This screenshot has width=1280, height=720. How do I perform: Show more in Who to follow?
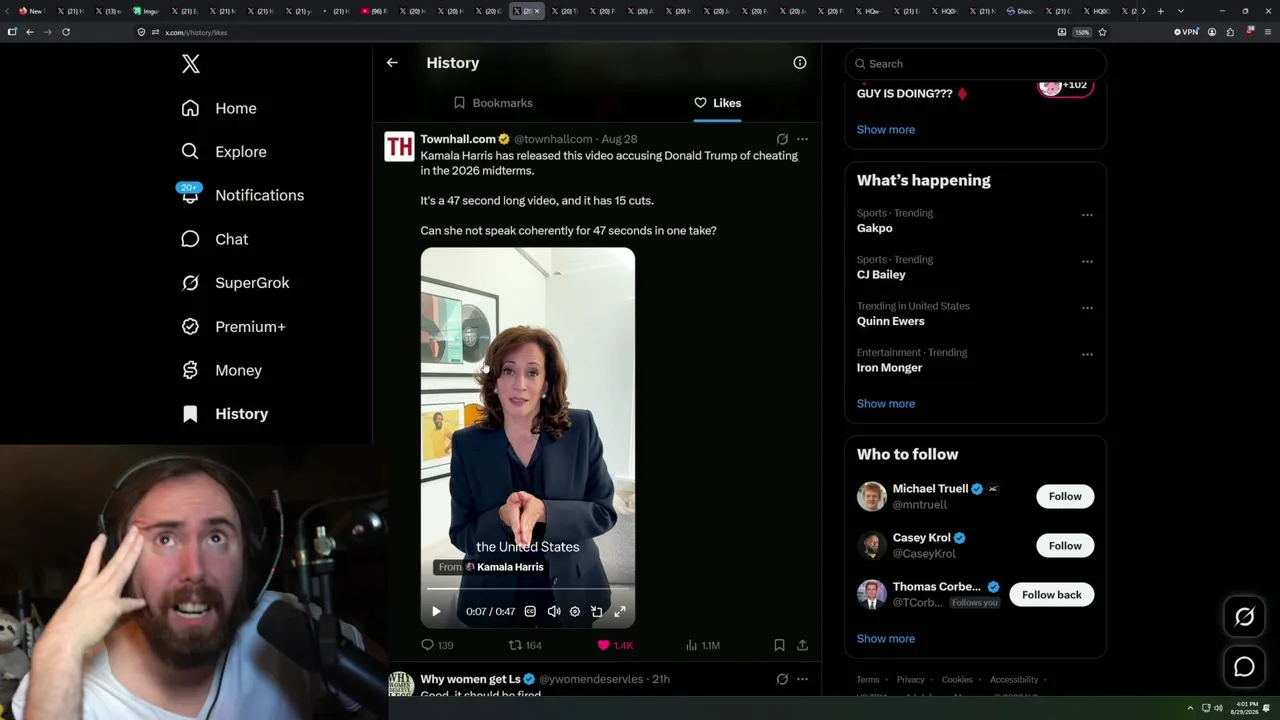pos(886,639)
